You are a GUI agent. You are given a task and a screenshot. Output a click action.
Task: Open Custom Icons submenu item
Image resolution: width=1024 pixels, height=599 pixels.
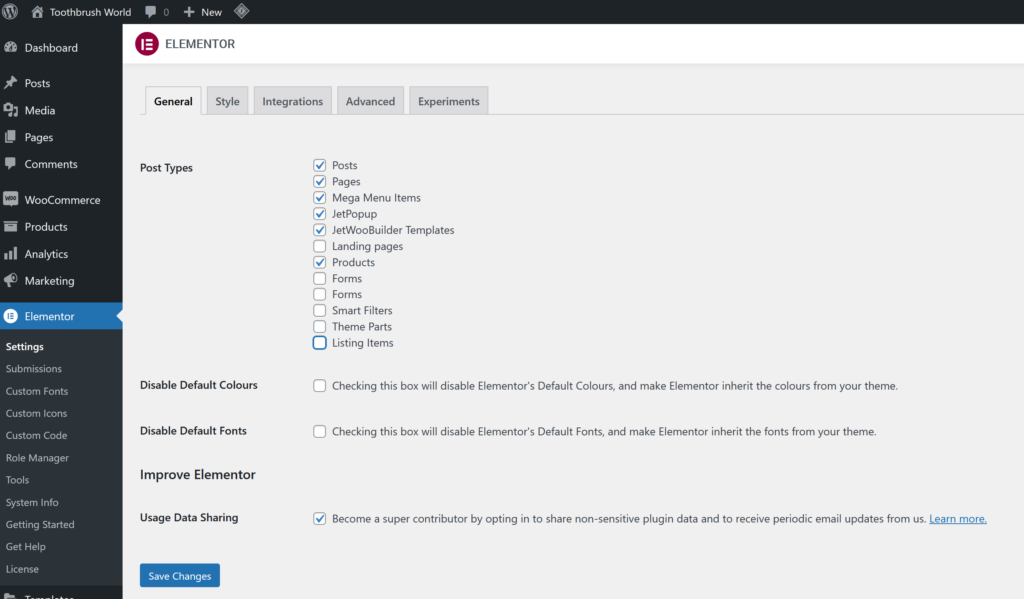pos(37,413)
